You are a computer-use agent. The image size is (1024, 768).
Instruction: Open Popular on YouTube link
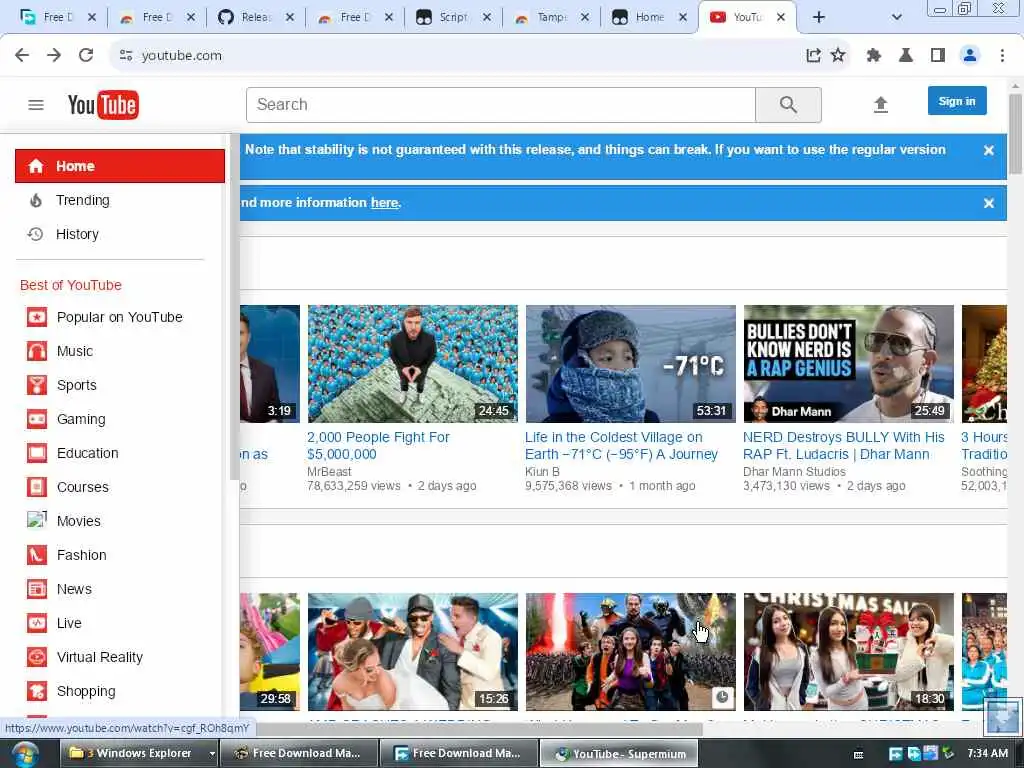click(120, 317)
